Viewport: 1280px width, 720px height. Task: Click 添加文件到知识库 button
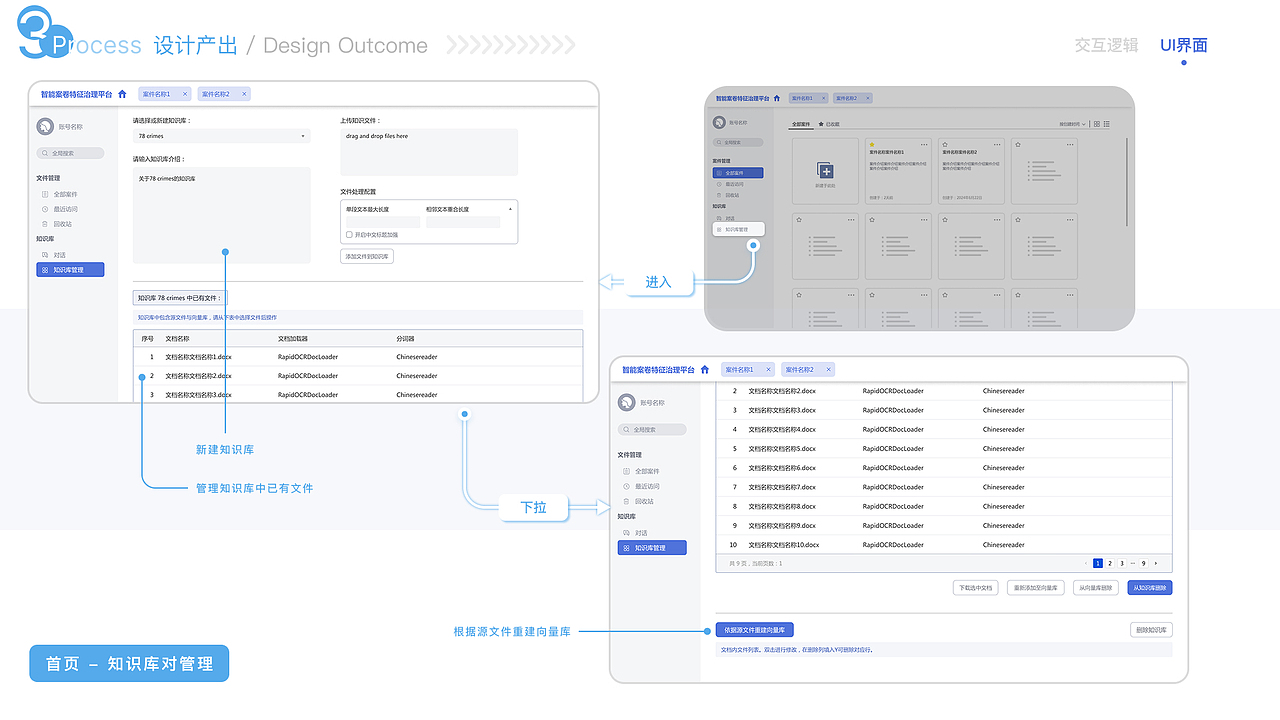[x=368, y=257]
